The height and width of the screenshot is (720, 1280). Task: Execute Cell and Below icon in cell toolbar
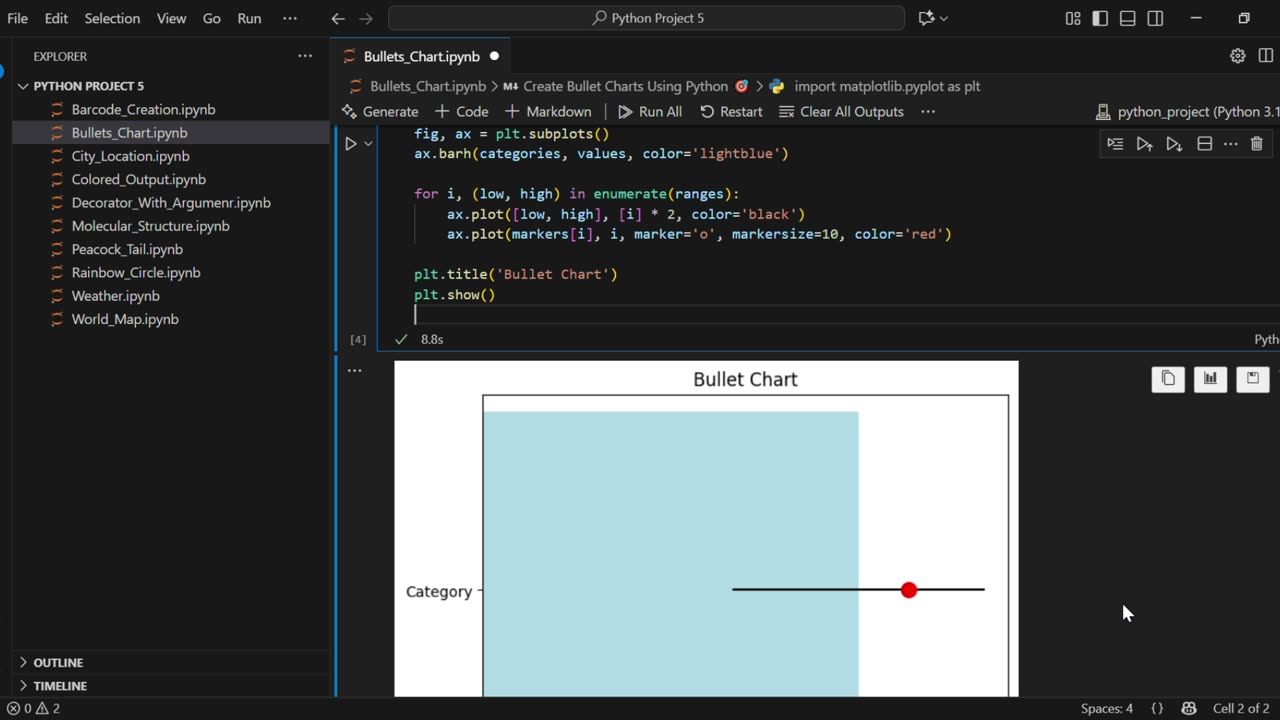[x=1174, y=144]
